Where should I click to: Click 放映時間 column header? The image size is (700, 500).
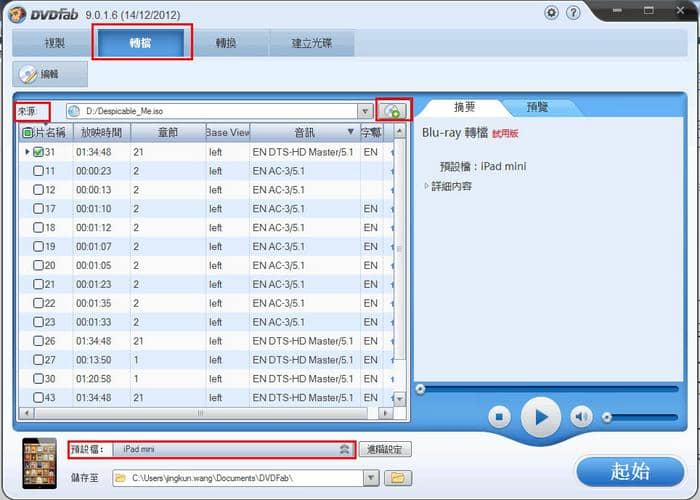click(101, 133)
